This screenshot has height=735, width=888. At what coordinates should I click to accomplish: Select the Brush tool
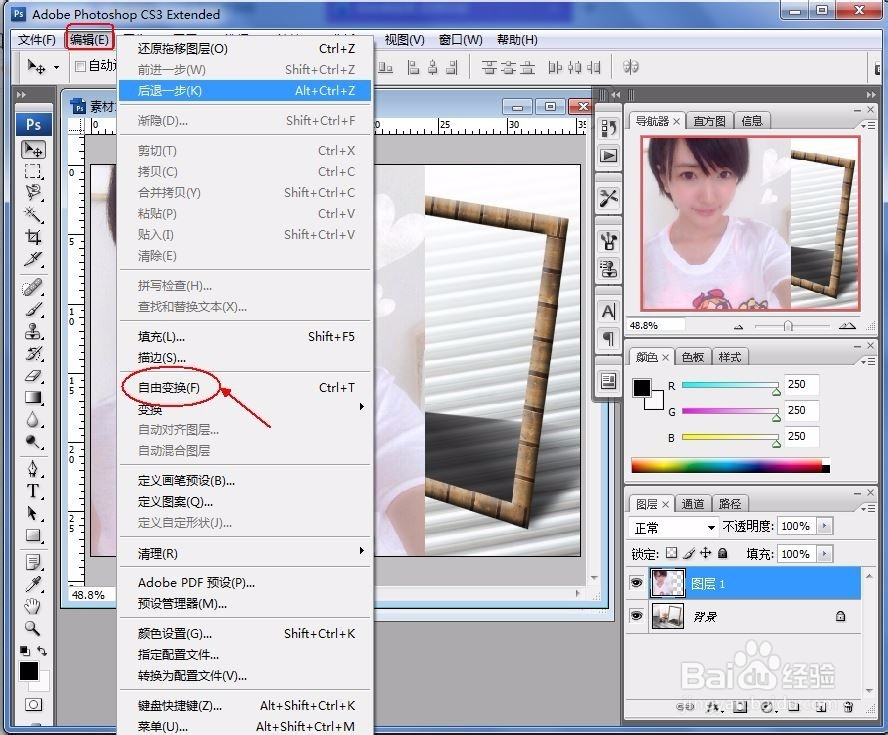click(33, 309)
